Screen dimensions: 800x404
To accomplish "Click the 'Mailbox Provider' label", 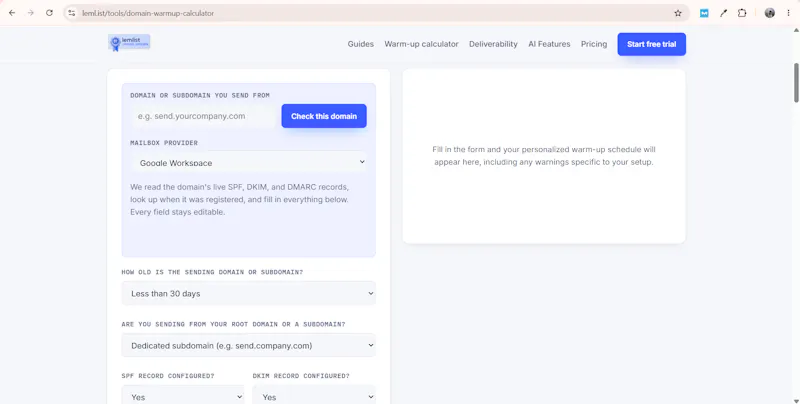I will [x=164, y=143].
